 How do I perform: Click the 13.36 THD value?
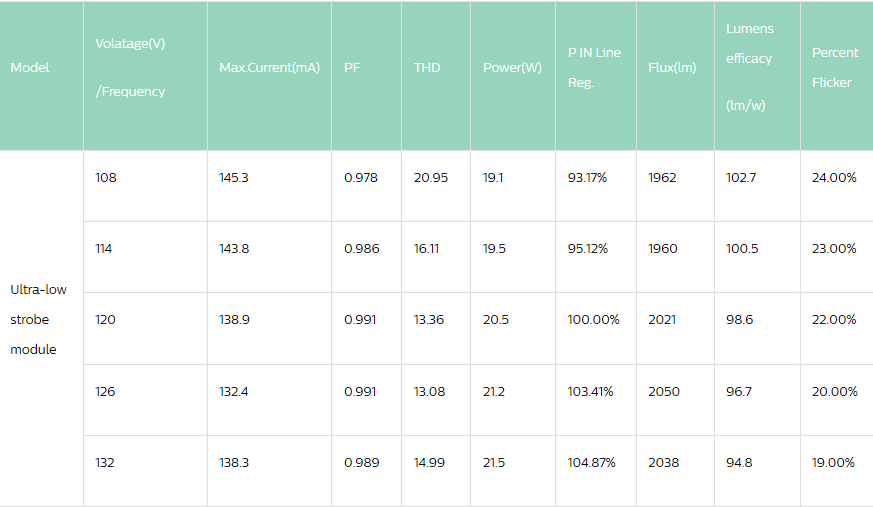429,320
